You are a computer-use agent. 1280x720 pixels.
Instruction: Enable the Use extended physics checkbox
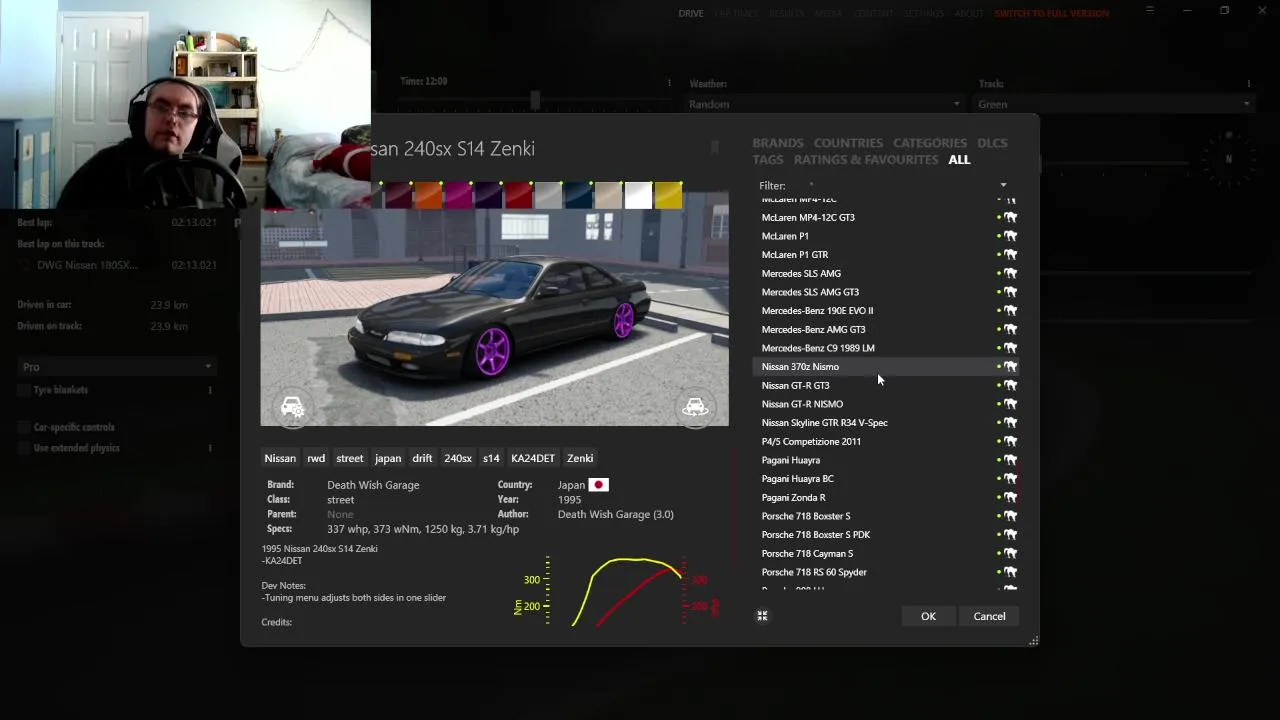[x=23, y=448]
